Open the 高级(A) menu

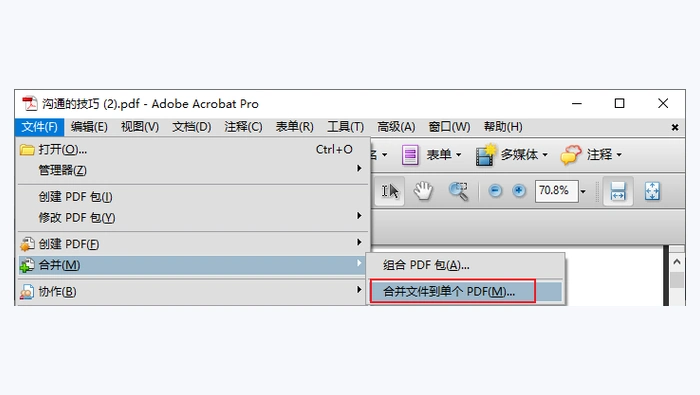coord(396,127)
